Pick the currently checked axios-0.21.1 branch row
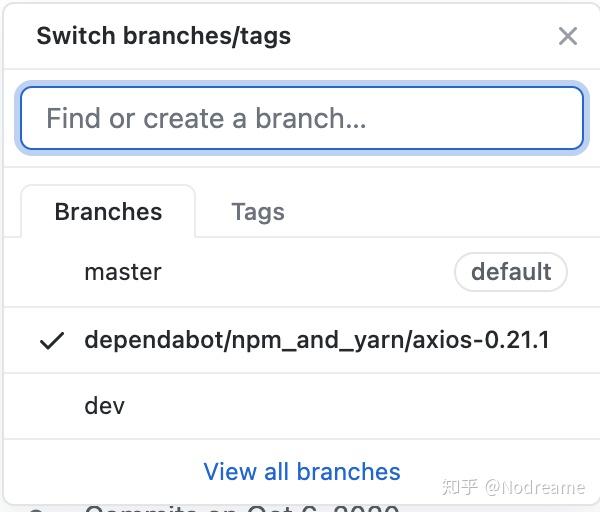This screenshot has width=600, height=512. click(x=302, y=340)
